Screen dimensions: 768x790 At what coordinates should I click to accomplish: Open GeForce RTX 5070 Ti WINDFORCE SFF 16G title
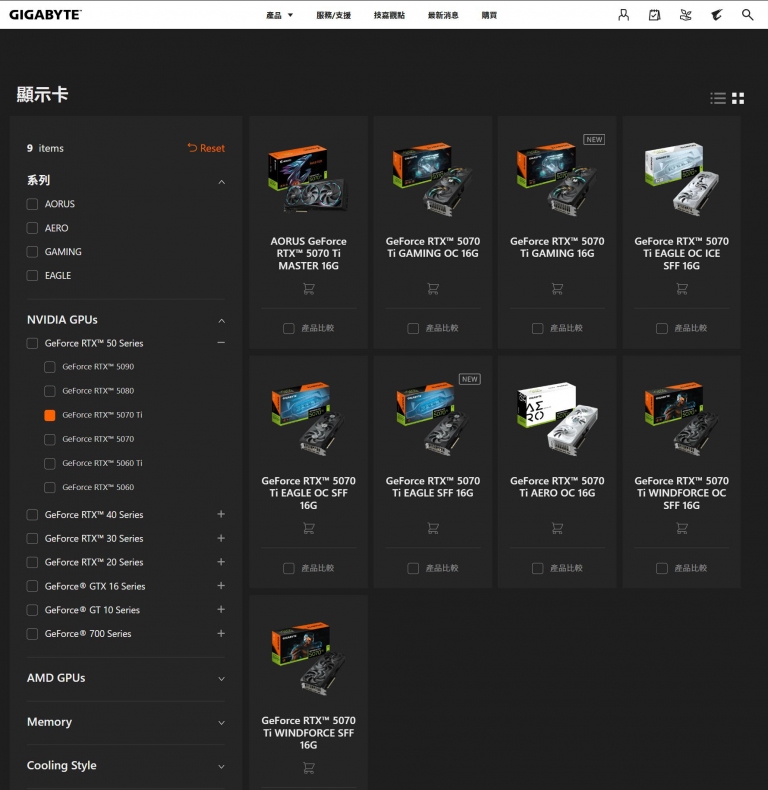[x=308, y=733]
